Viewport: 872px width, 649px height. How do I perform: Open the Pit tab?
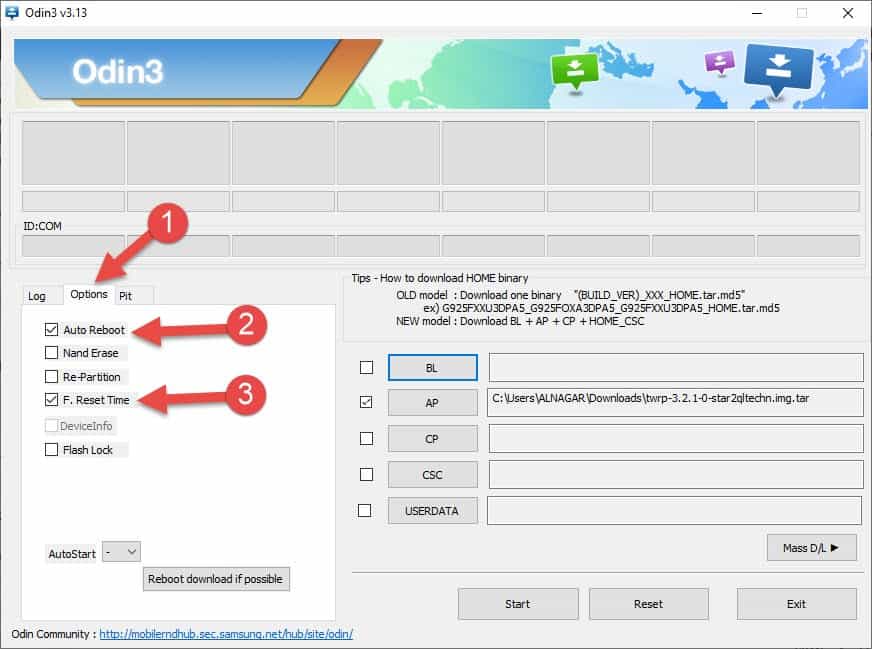(126, 296)
